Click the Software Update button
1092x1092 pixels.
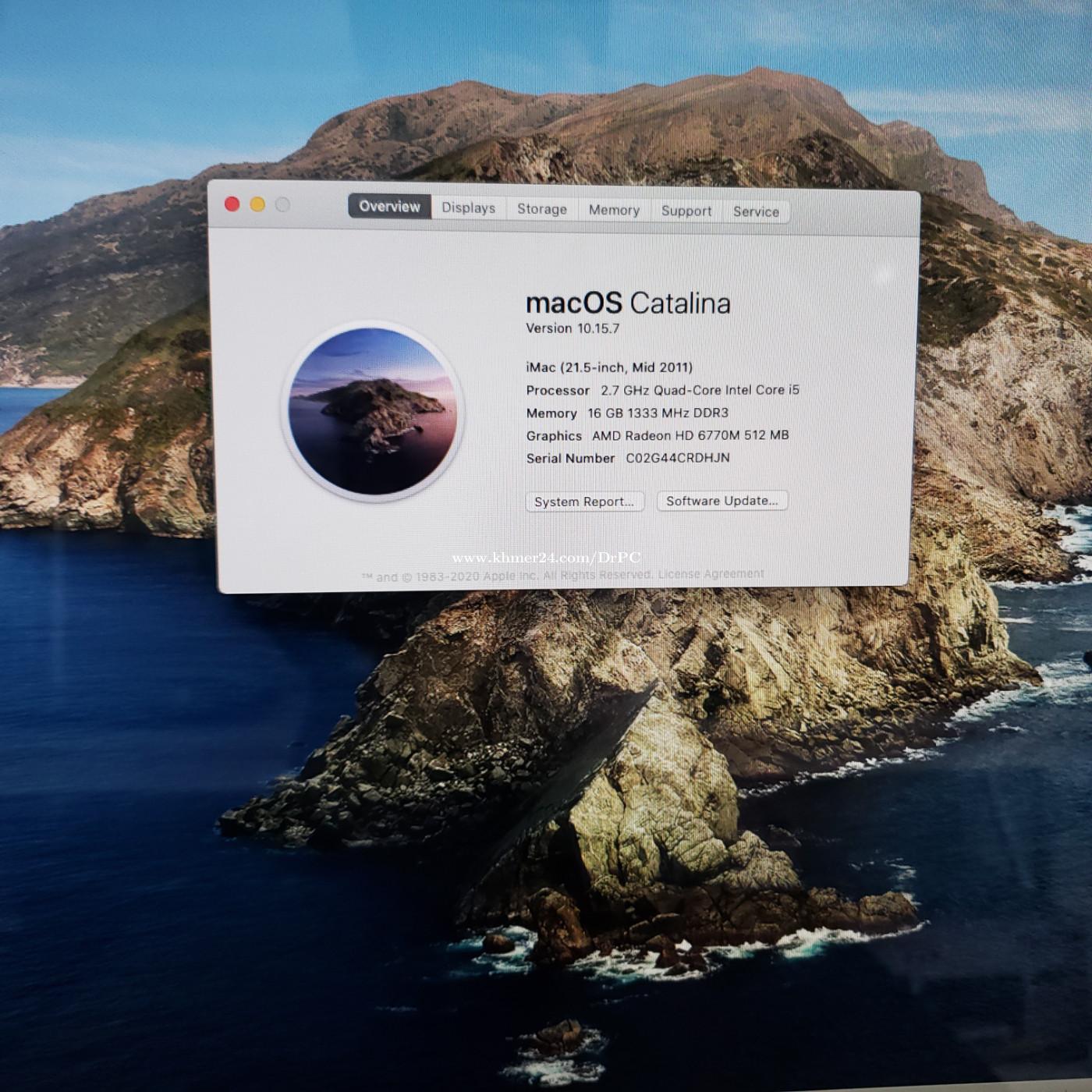[x=722, y=501]
